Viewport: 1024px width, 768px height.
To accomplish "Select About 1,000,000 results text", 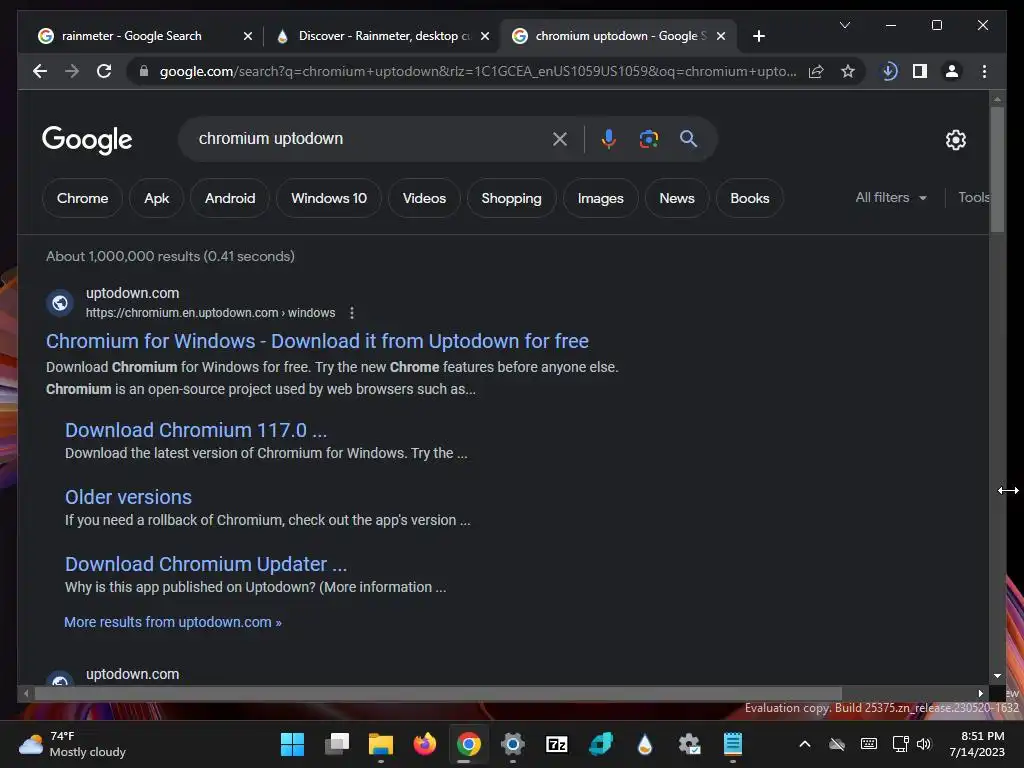I will click(x=170, y=256).
